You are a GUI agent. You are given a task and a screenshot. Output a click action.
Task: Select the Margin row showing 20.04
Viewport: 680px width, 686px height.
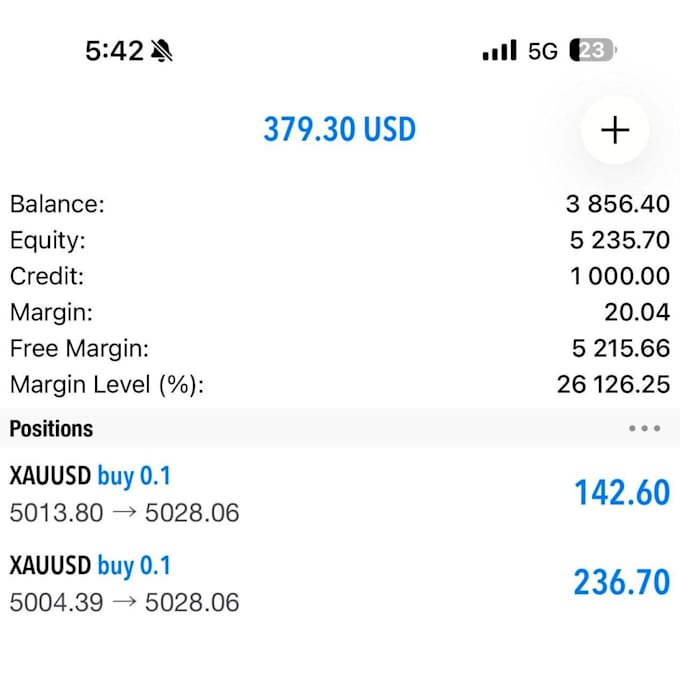[340, 312]
